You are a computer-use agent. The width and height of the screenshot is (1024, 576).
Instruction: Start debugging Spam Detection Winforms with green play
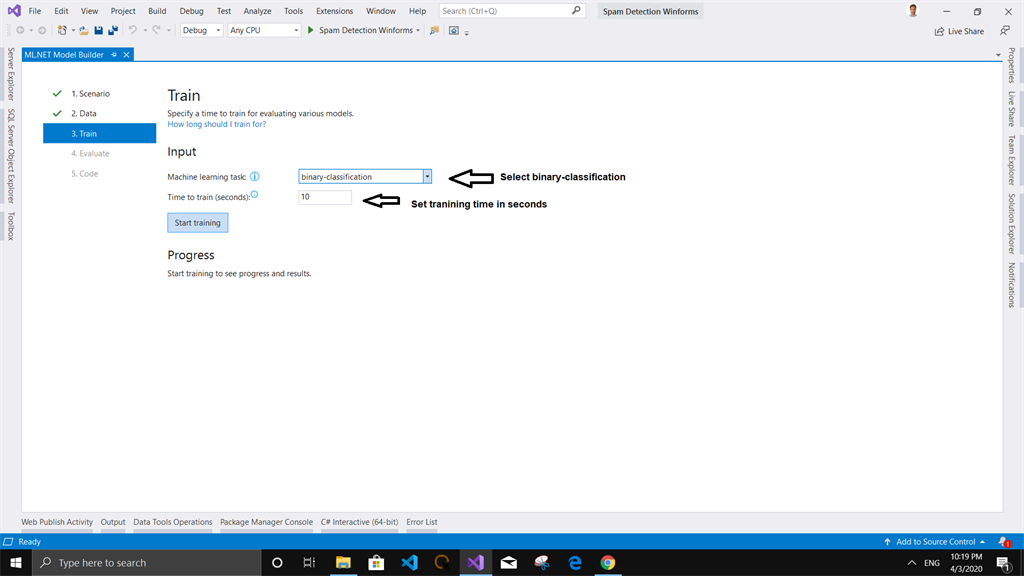point(310,31)
